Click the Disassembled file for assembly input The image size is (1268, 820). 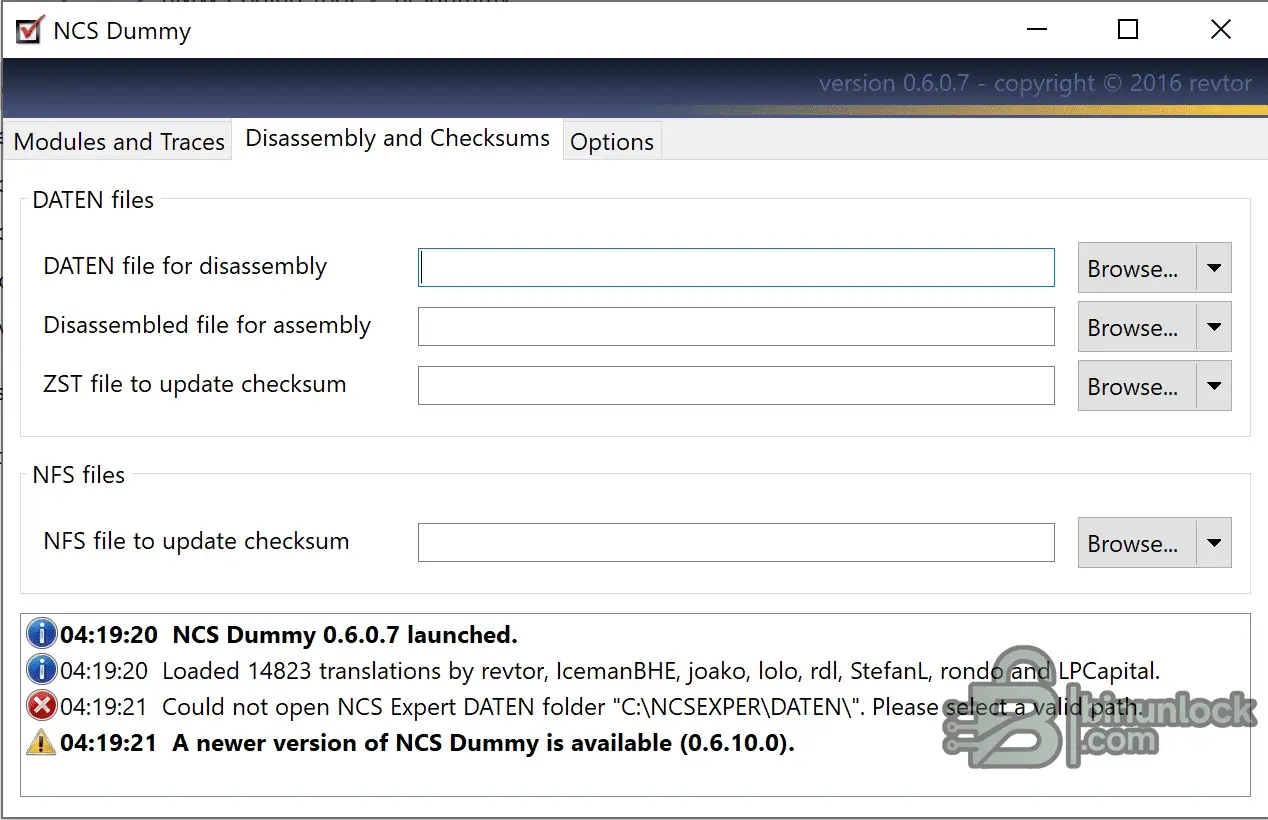click(x=736, y=327)
